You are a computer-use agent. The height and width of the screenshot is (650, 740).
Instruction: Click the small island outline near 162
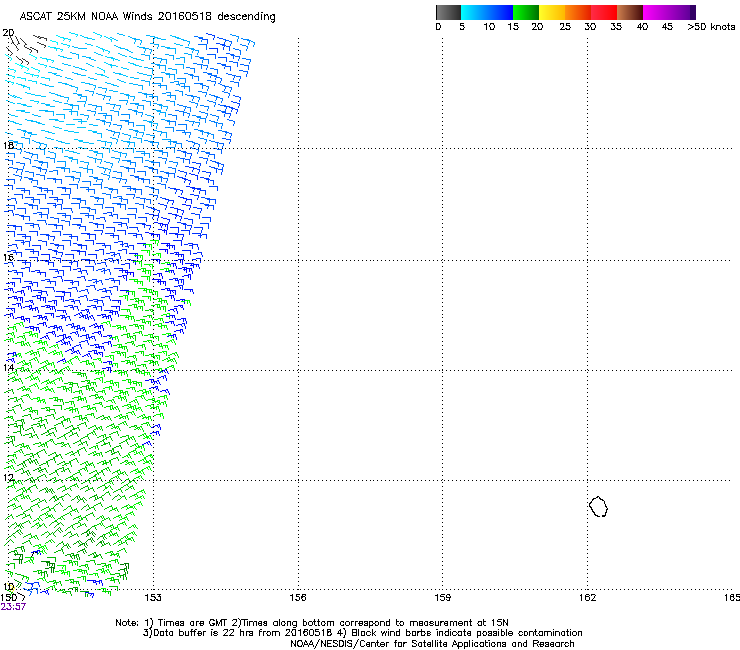pyautogui.click(x=598, y=506)
